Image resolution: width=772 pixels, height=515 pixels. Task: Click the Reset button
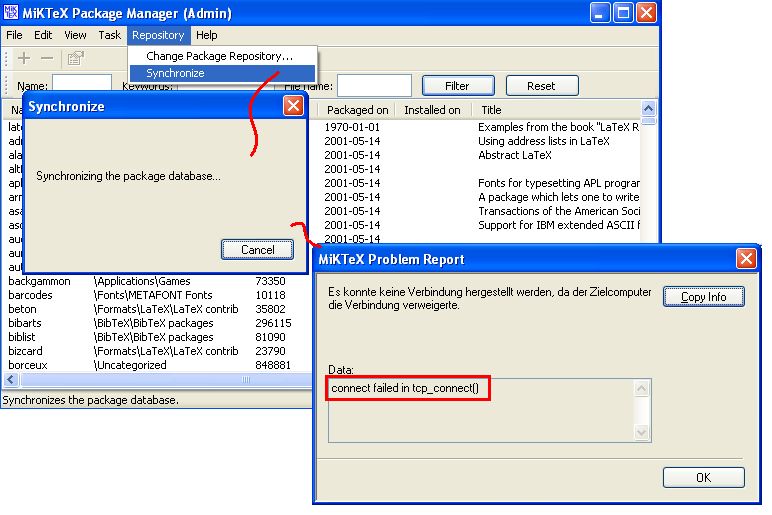[x=542, y=86]
